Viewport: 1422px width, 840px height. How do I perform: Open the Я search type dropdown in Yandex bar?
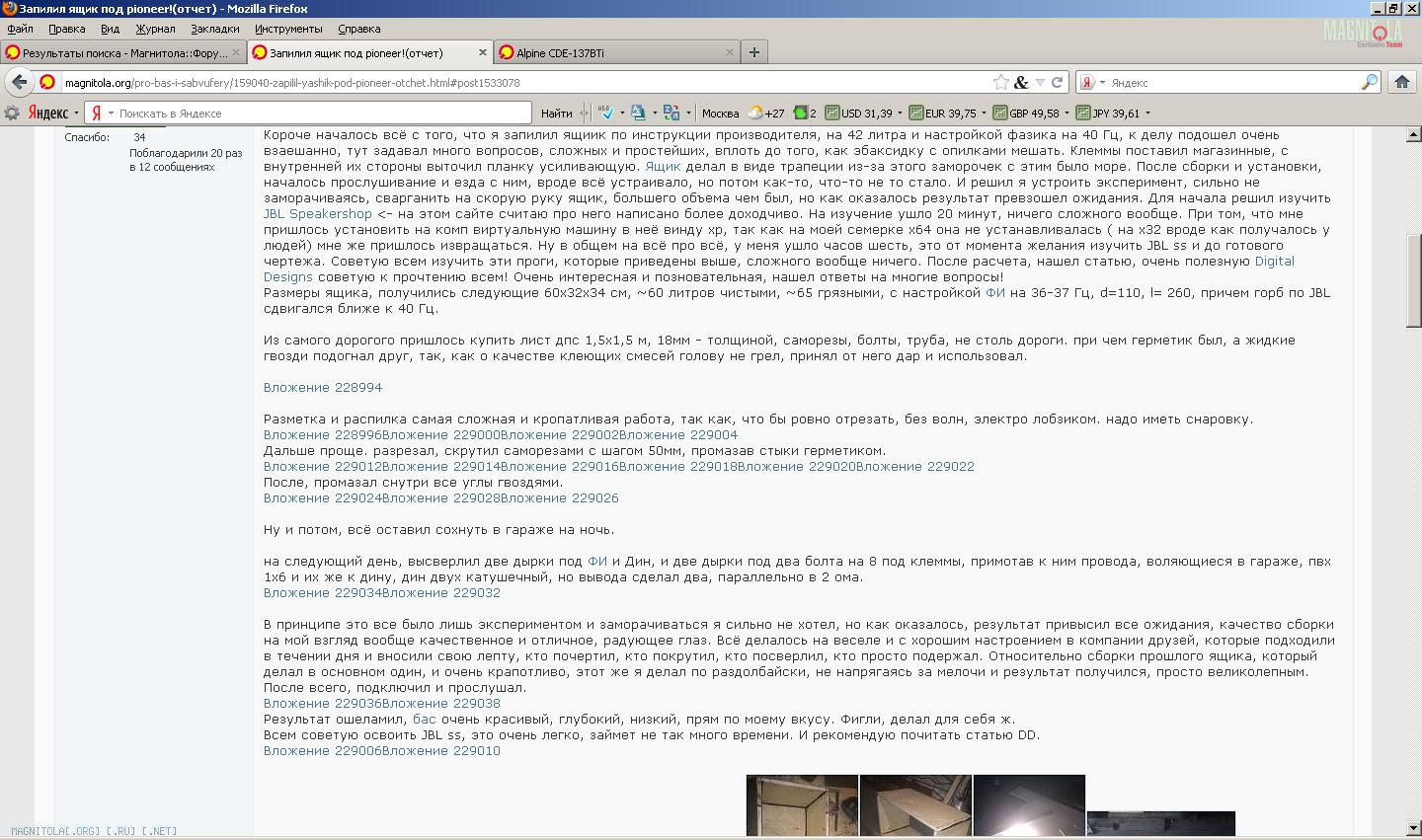[102, 113]
